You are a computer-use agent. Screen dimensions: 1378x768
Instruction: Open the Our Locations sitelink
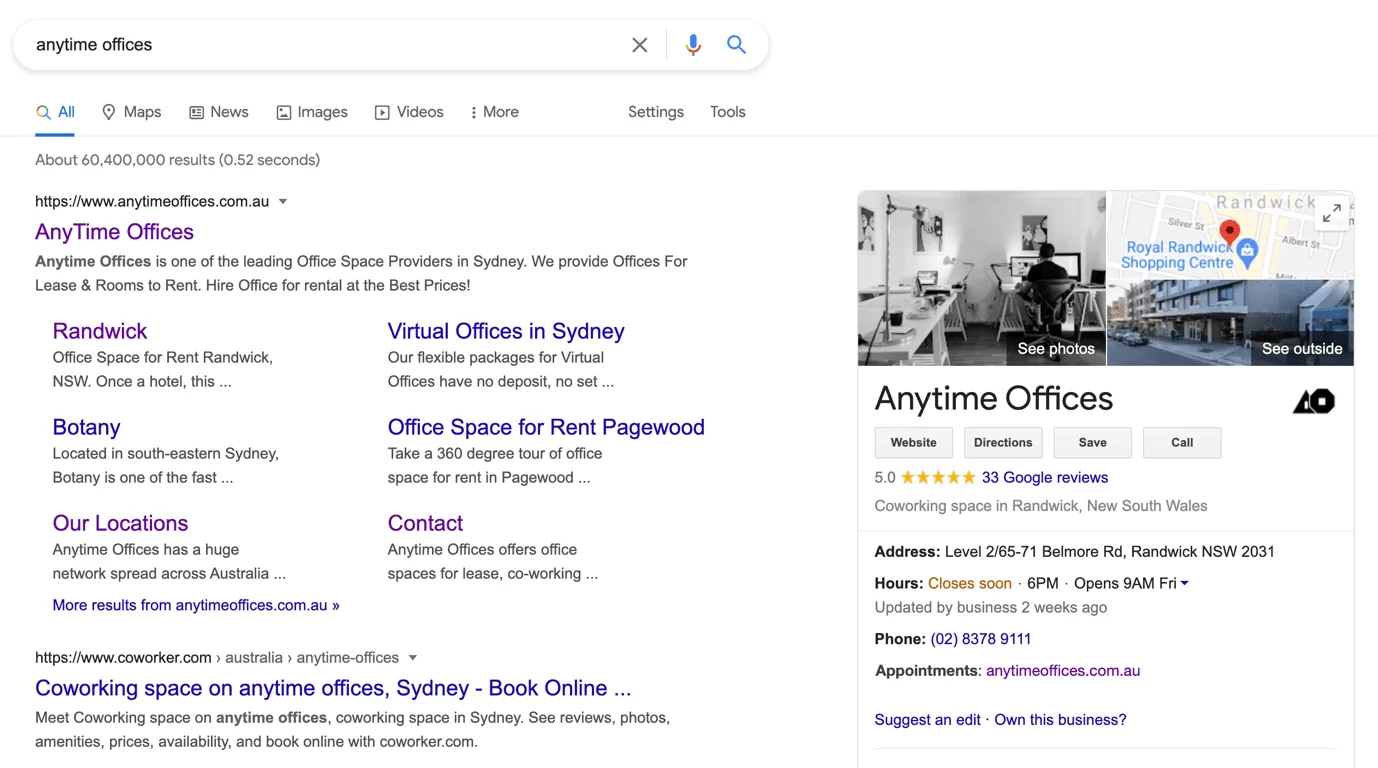point(120,523)
